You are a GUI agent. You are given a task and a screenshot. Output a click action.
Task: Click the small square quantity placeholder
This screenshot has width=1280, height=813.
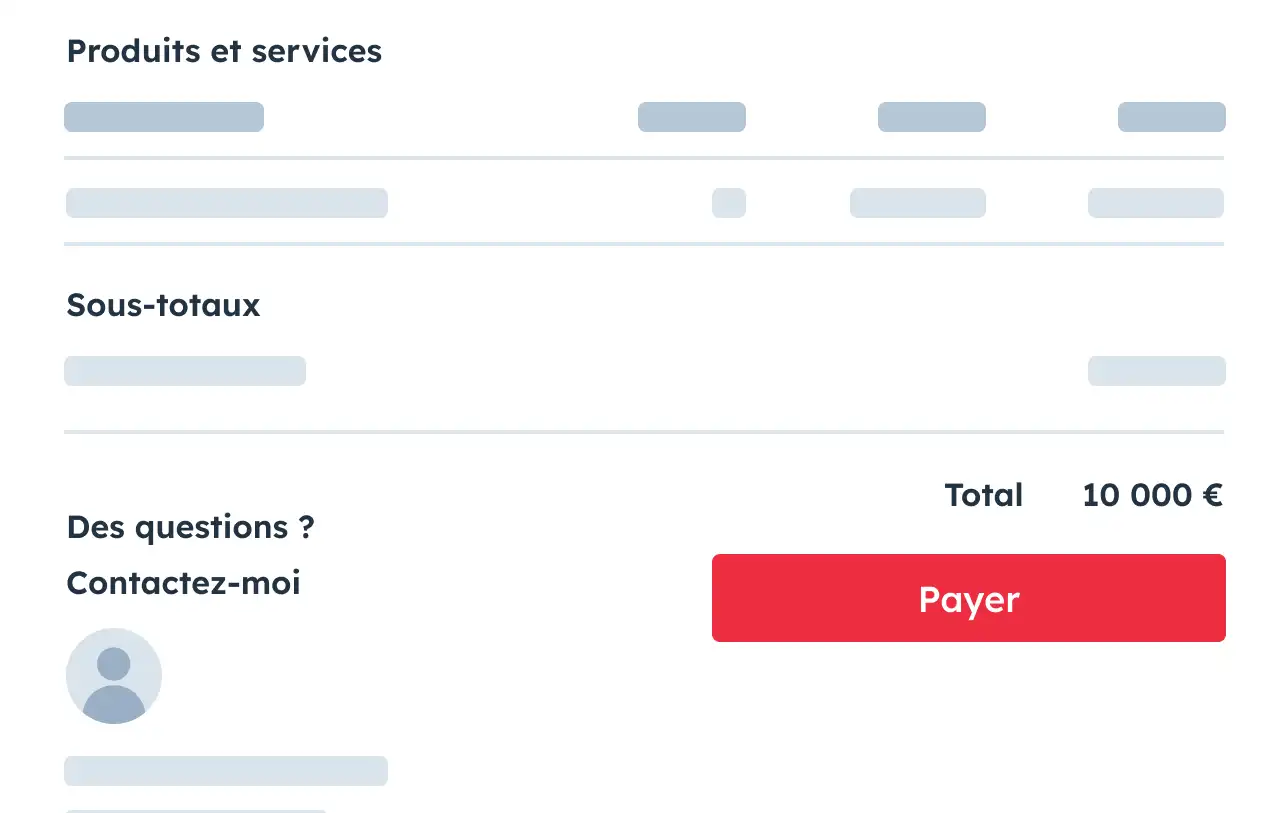729,203
